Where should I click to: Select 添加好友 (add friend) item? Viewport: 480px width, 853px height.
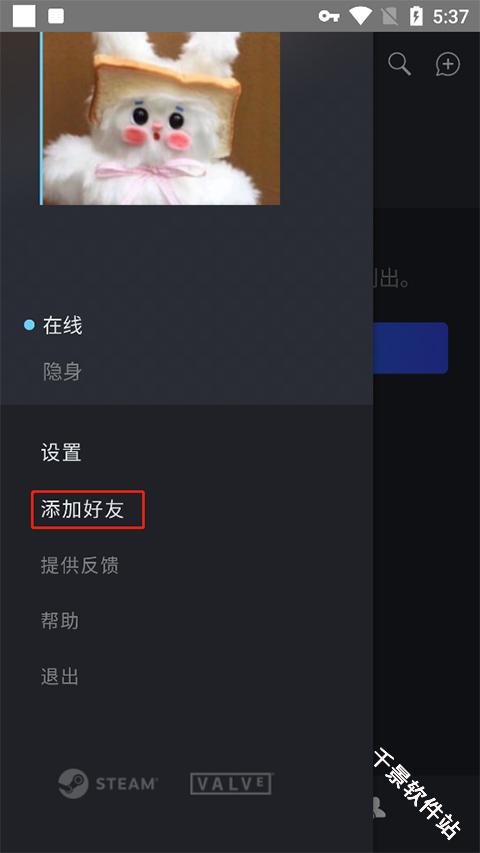pos(83,509)
